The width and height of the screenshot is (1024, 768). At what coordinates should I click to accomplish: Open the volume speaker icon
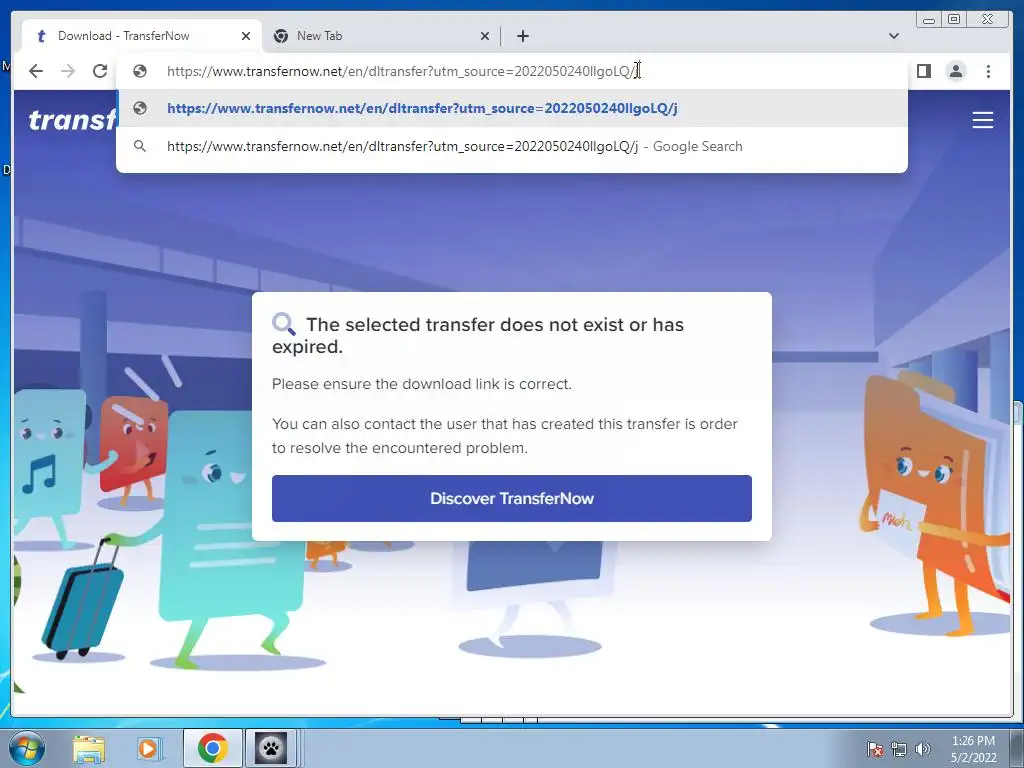[922, 749]
